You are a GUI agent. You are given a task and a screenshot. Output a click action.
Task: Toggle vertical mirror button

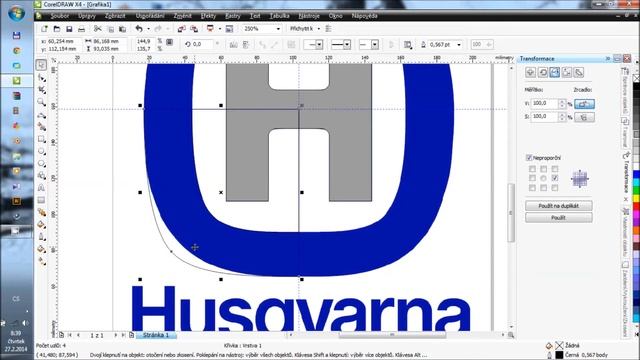(x=584, y=117)
